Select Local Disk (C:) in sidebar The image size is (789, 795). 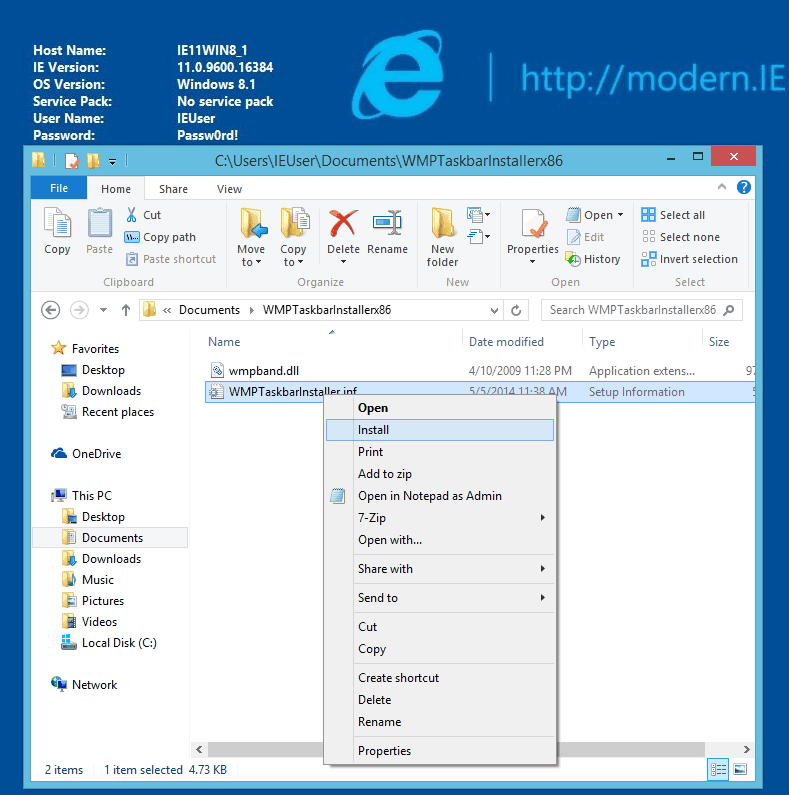109,643
